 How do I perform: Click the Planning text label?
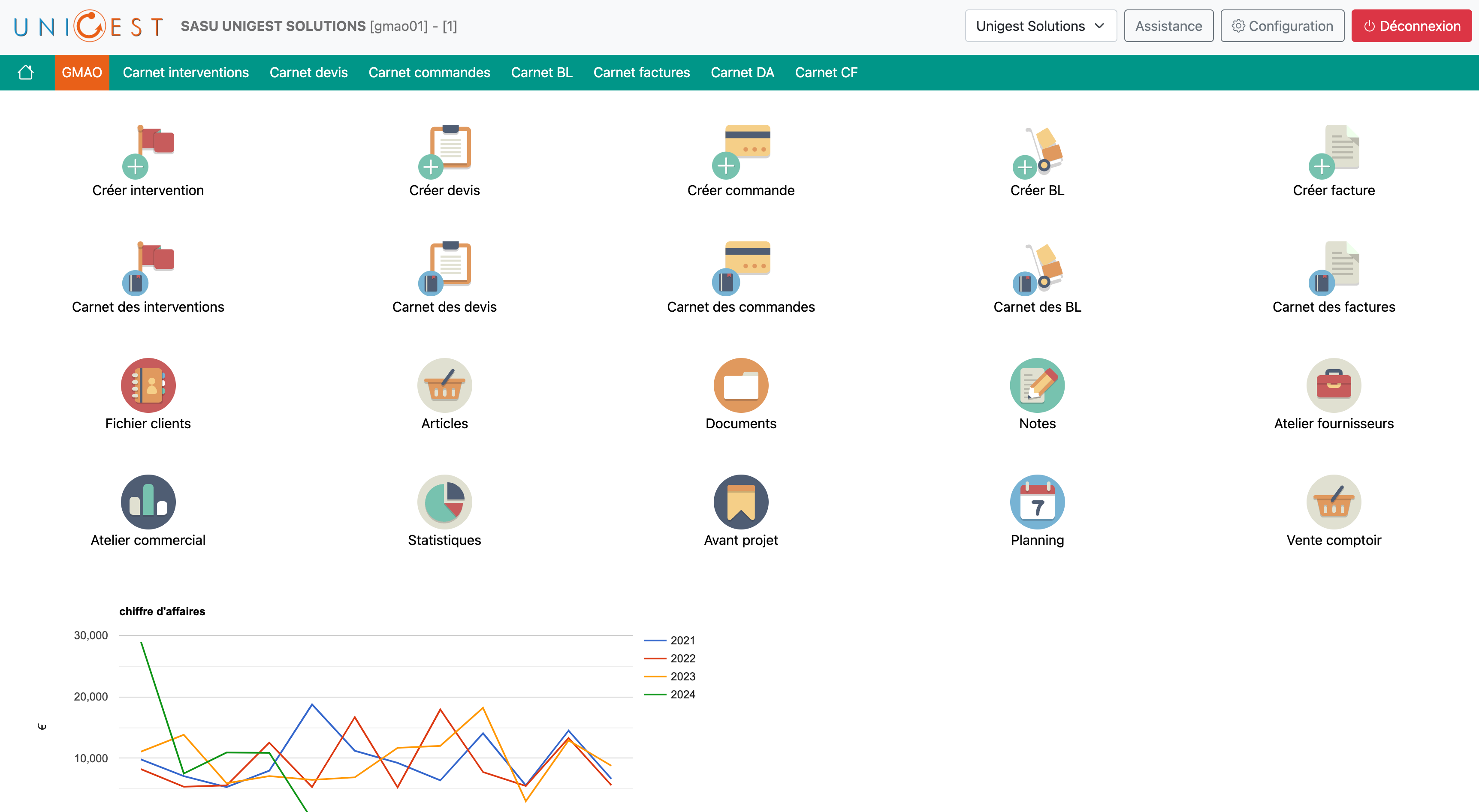(x=1038, y=540)
